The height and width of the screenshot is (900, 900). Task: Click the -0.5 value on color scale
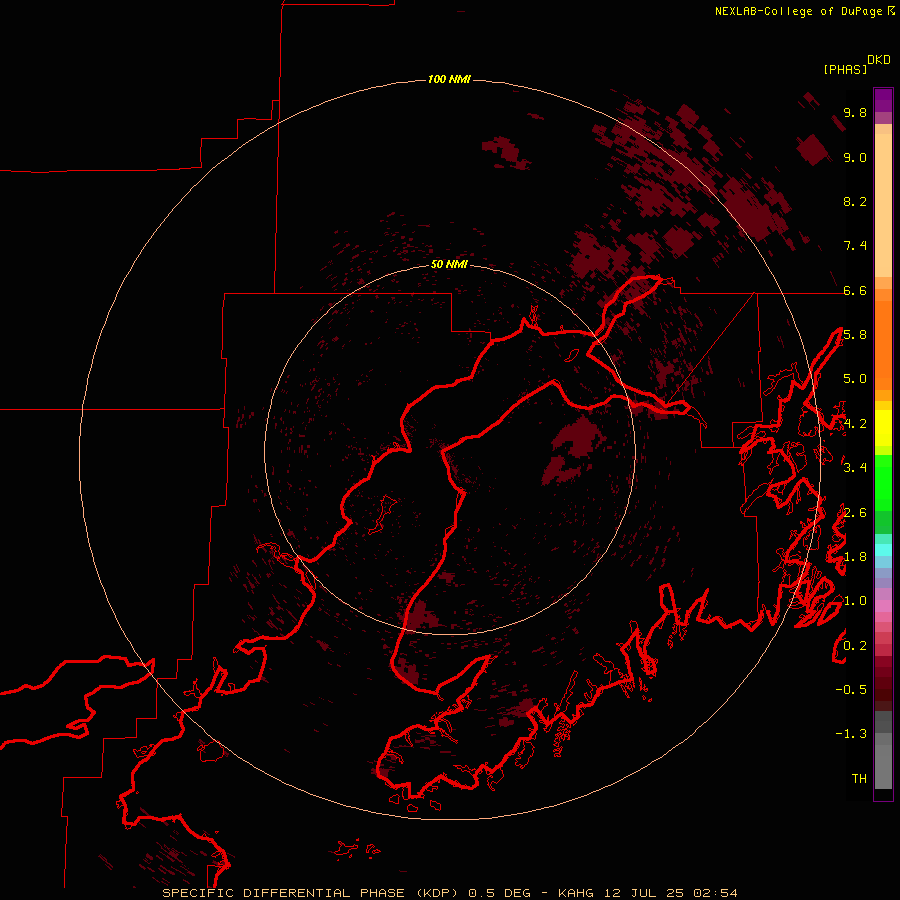851,690
